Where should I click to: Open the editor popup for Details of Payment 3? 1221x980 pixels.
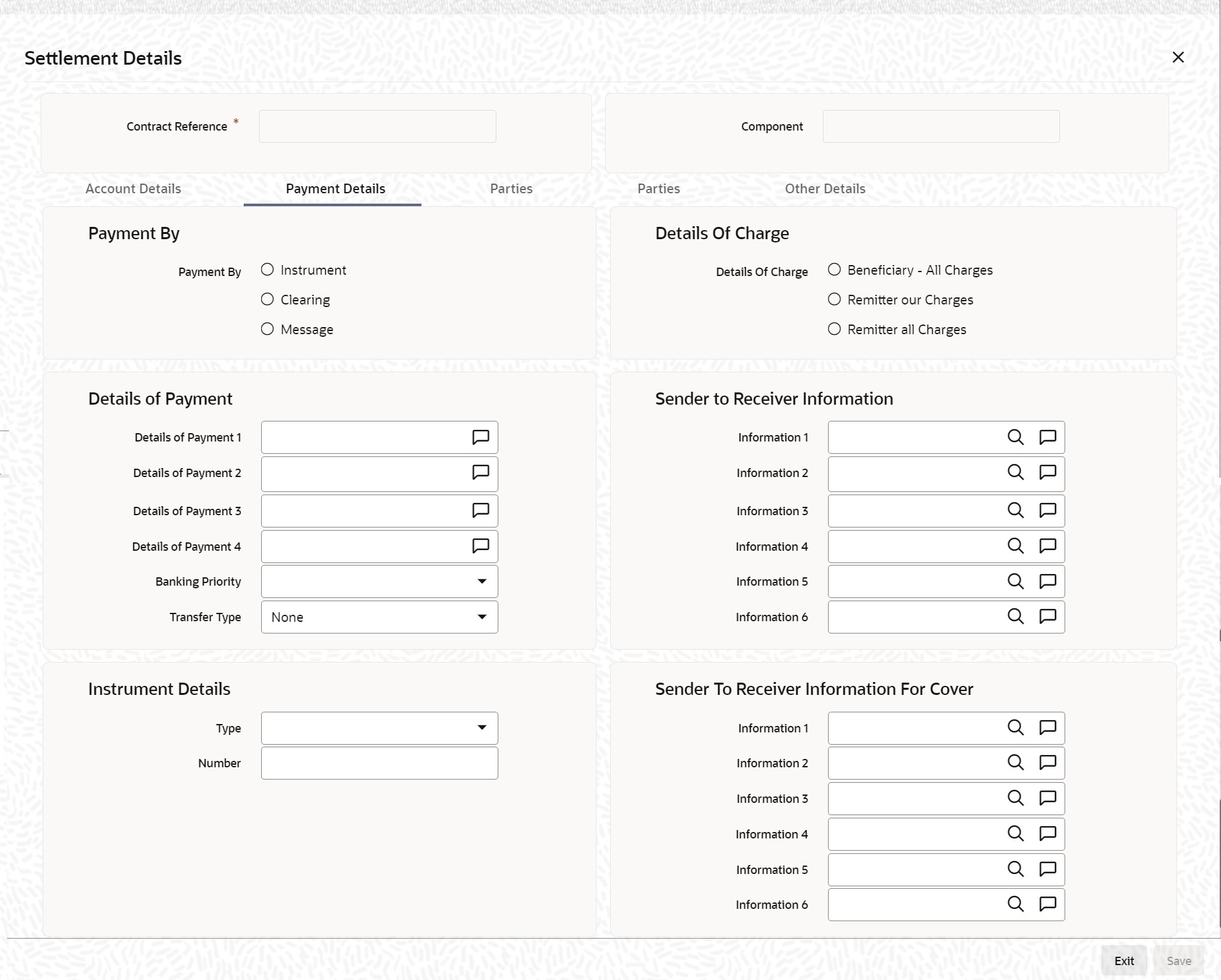(x=480, y=511)
